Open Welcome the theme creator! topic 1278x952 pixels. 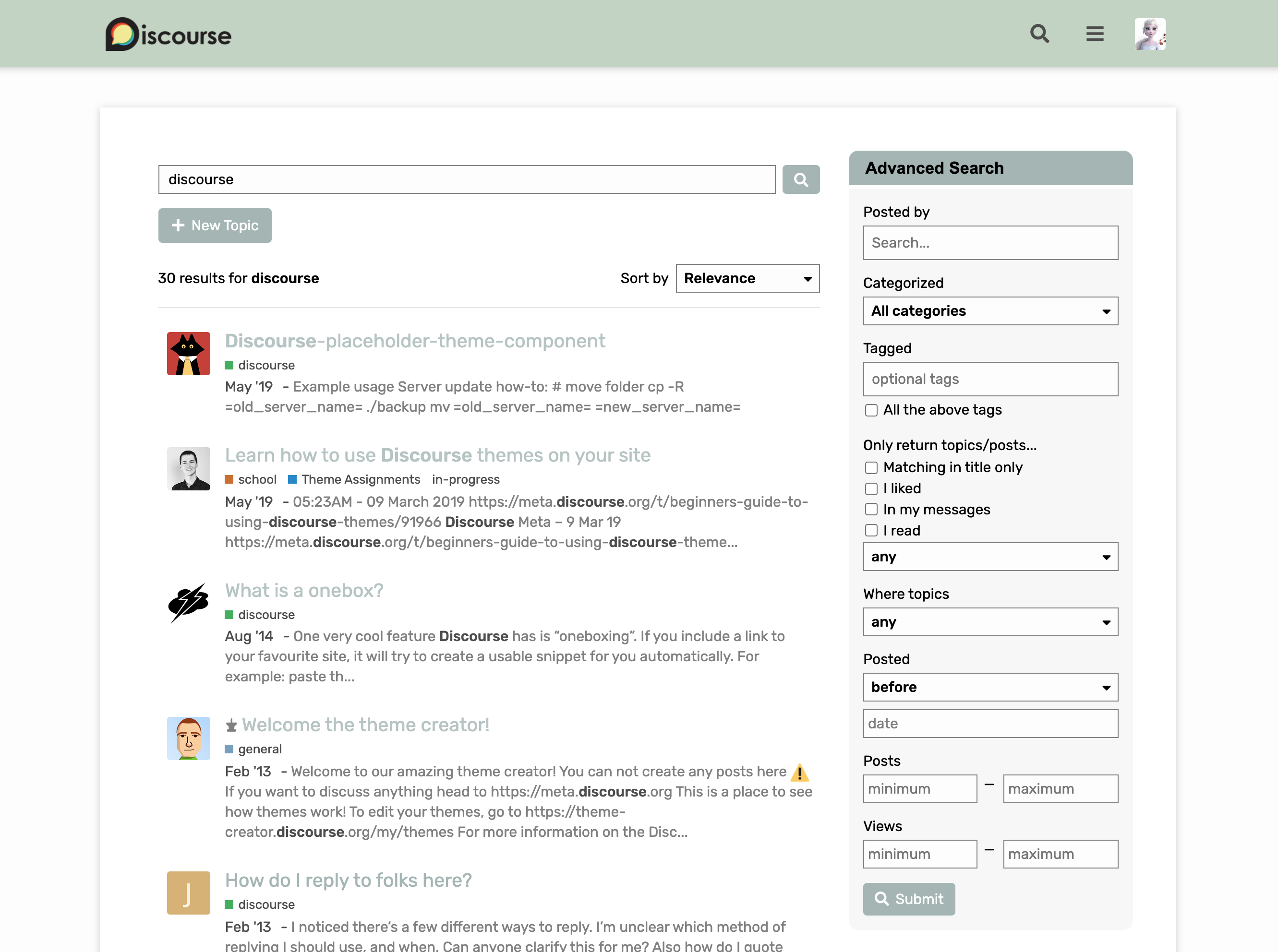[365, 725]
